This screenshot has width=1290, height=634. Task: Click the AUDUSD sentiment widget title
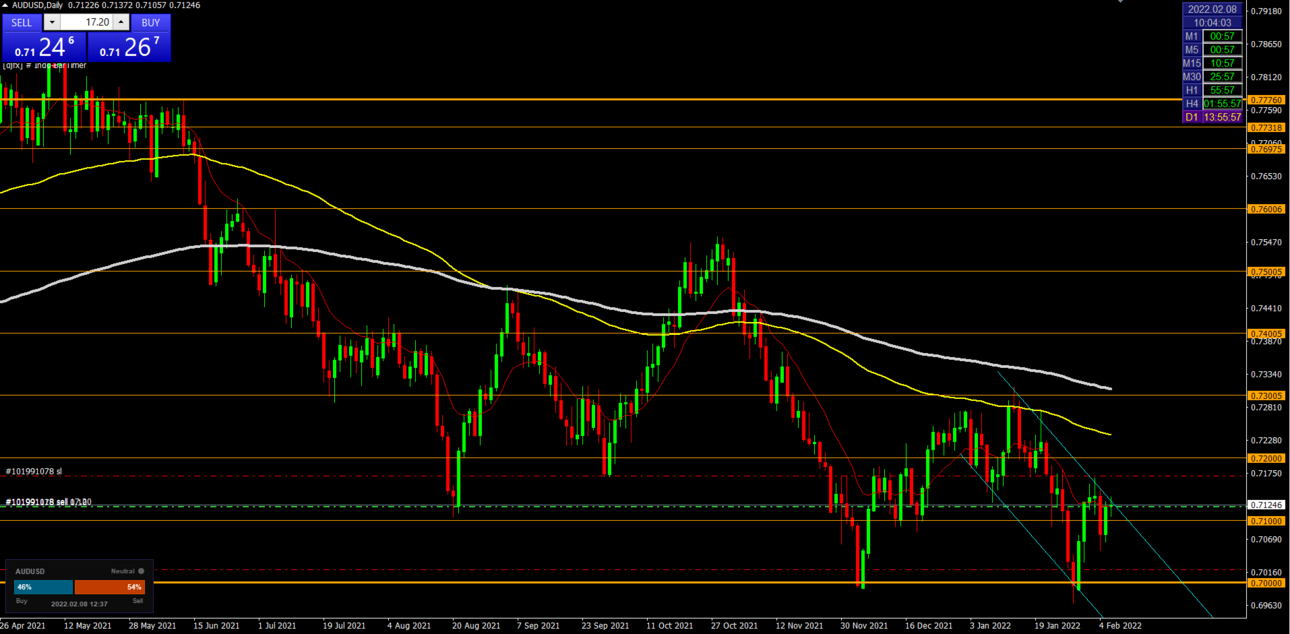click(x=30, y=570)
